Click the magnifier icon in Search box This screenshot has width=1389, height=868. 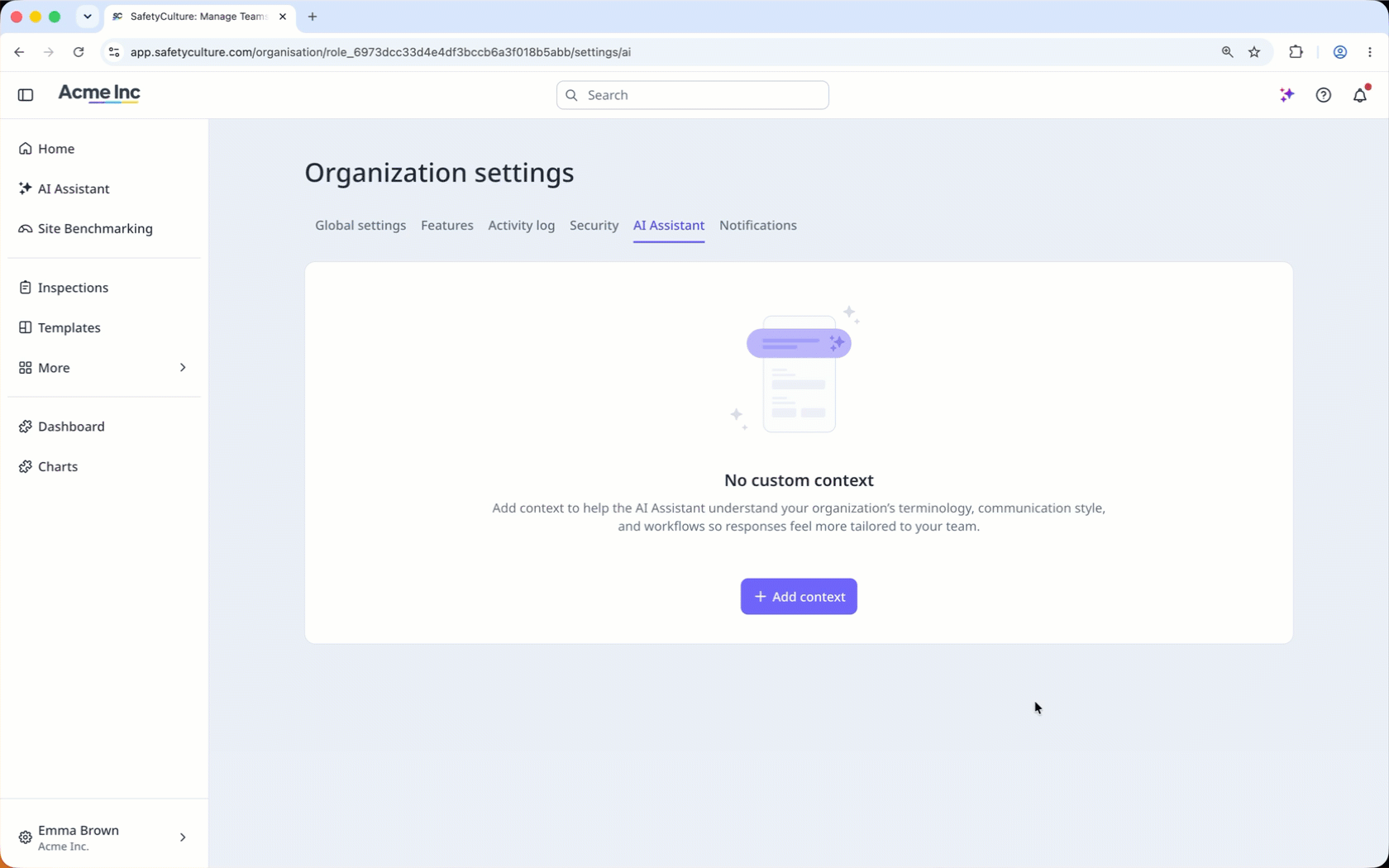pos(571,95)
